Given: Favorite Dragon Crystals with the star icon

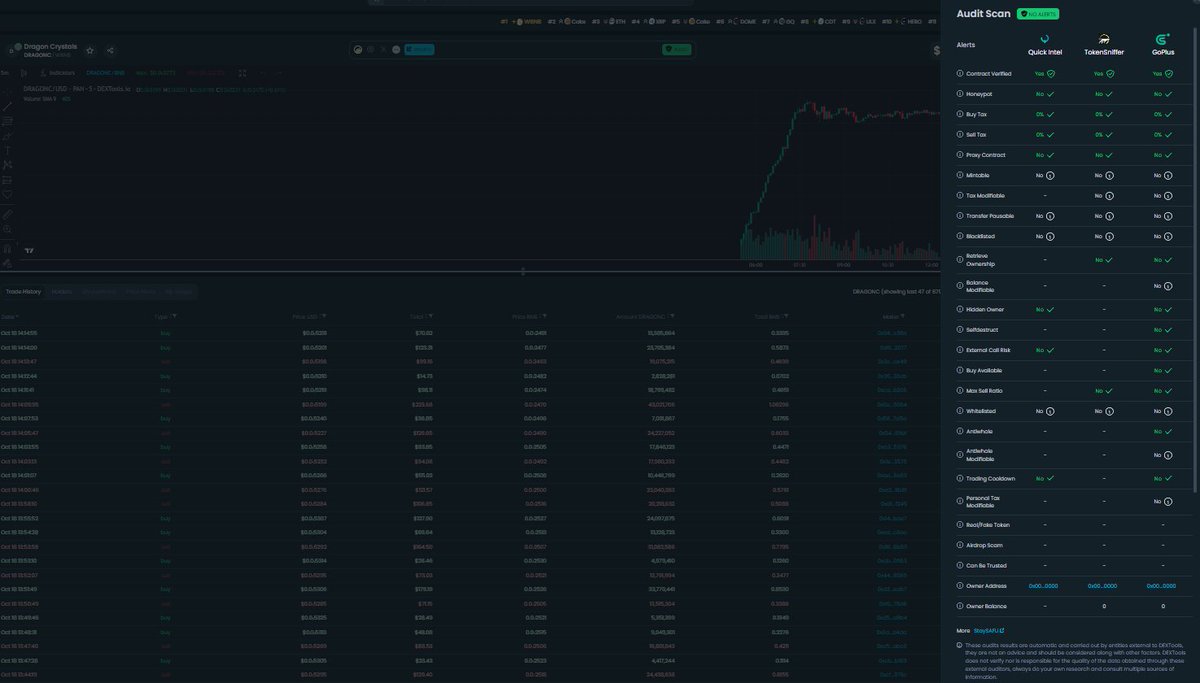Looking at the screenshot, I should click(x=90, y=50).
